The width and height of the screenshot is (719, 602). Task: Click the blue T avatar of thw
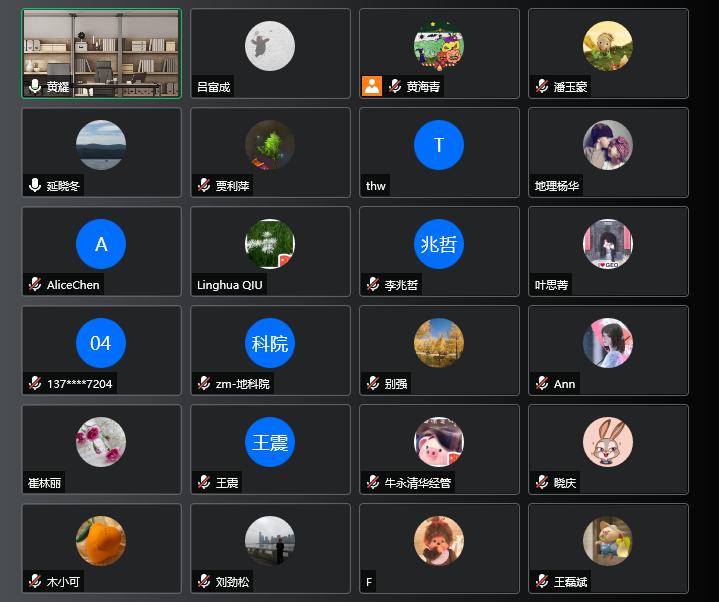point(439,145)
